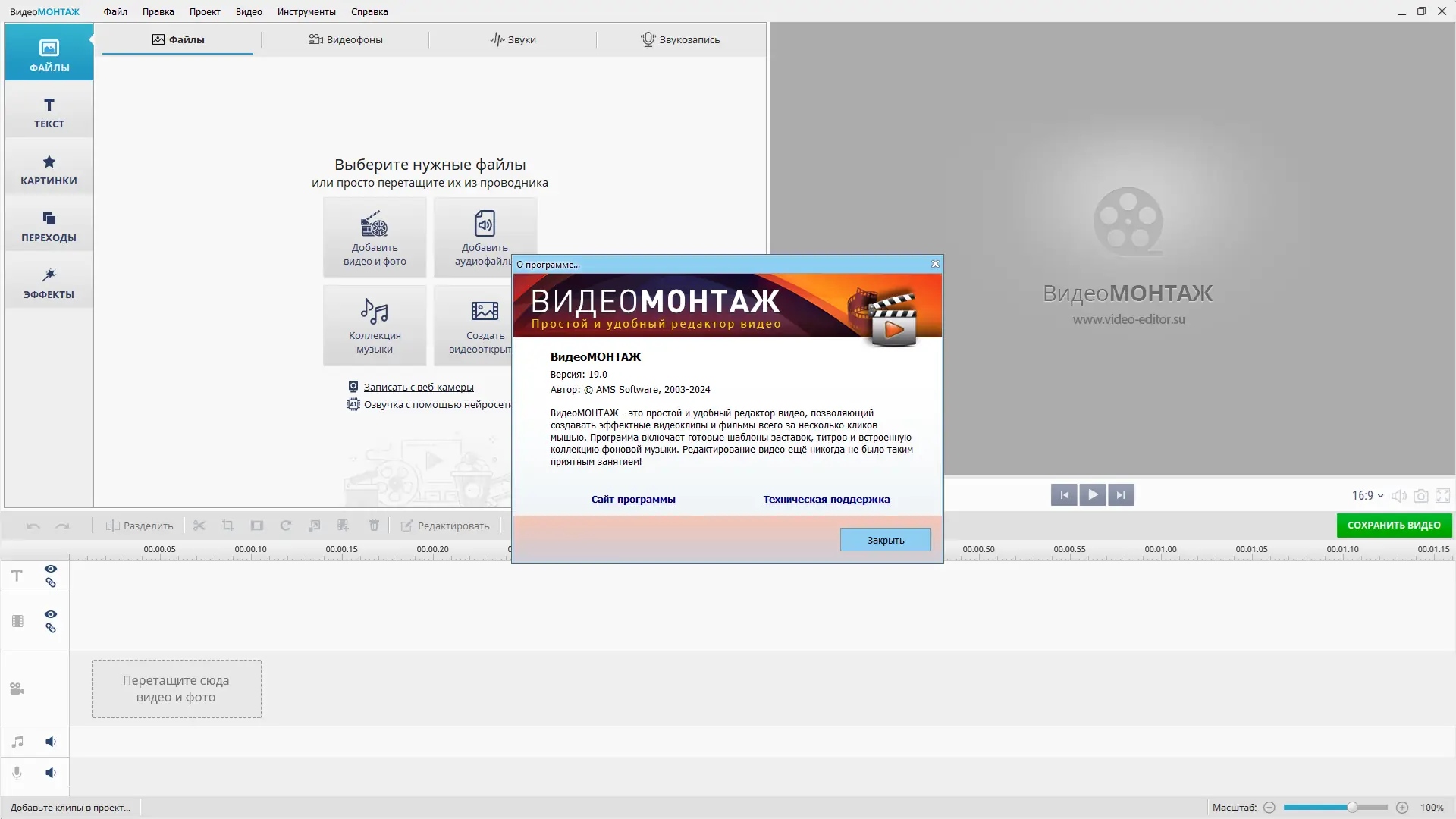
Task: Open the Effects panel with wand icon
Action: click(49, 283)
